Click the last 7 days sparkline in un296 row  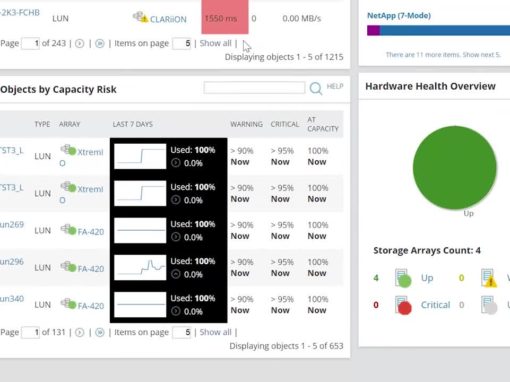pyautogui.click(x=140, y=267)
